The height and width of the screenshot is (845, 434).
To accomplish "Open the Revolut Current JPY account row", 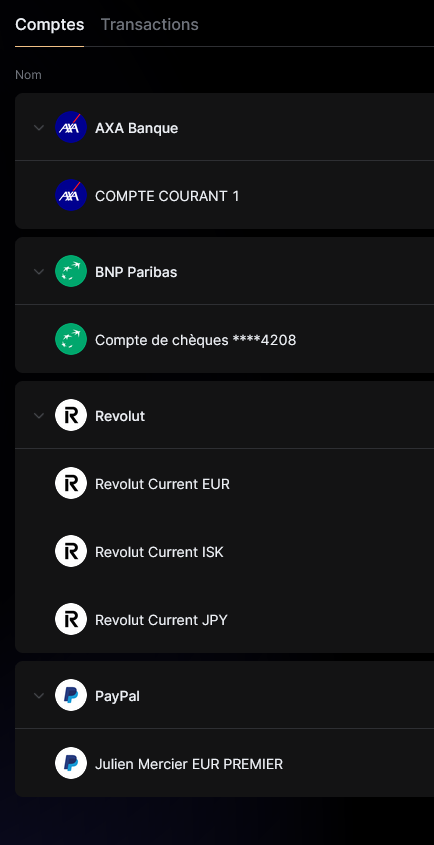I will click(224, 619).
